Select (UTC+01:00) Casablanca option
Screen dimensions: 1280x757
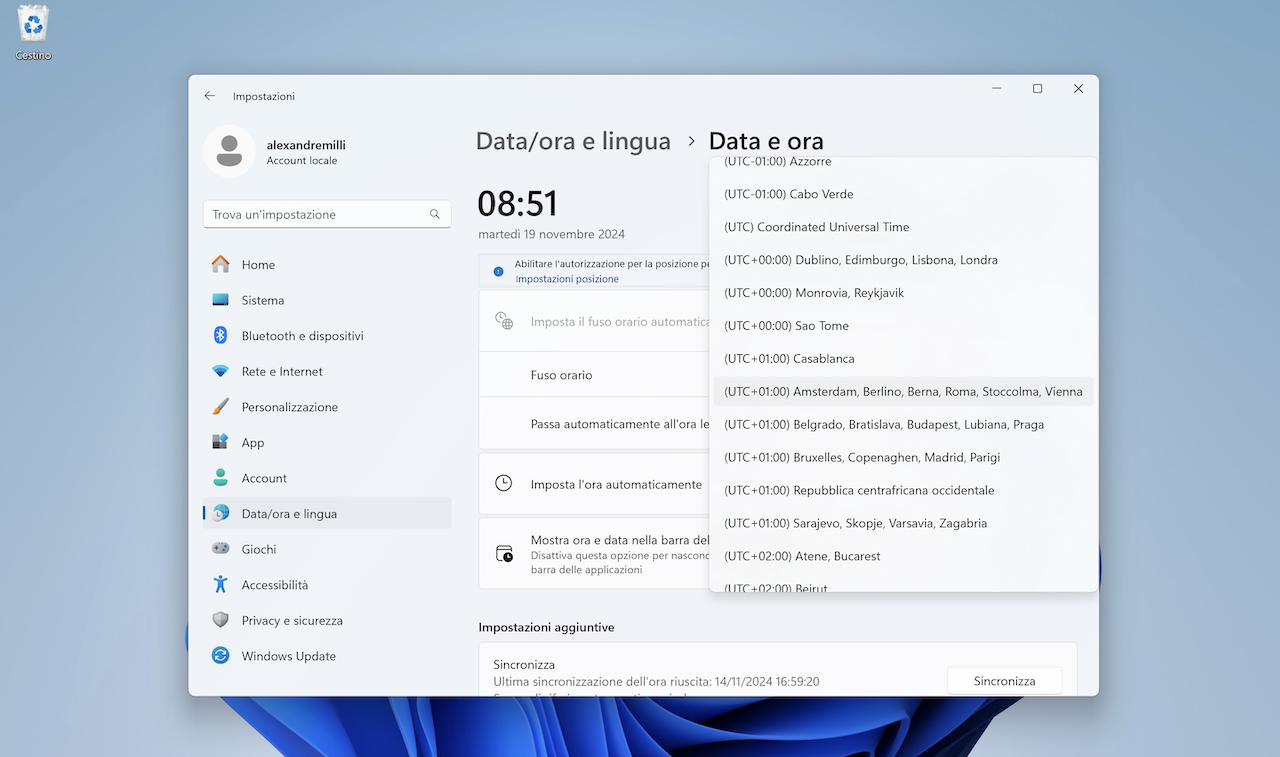point(904,359)
